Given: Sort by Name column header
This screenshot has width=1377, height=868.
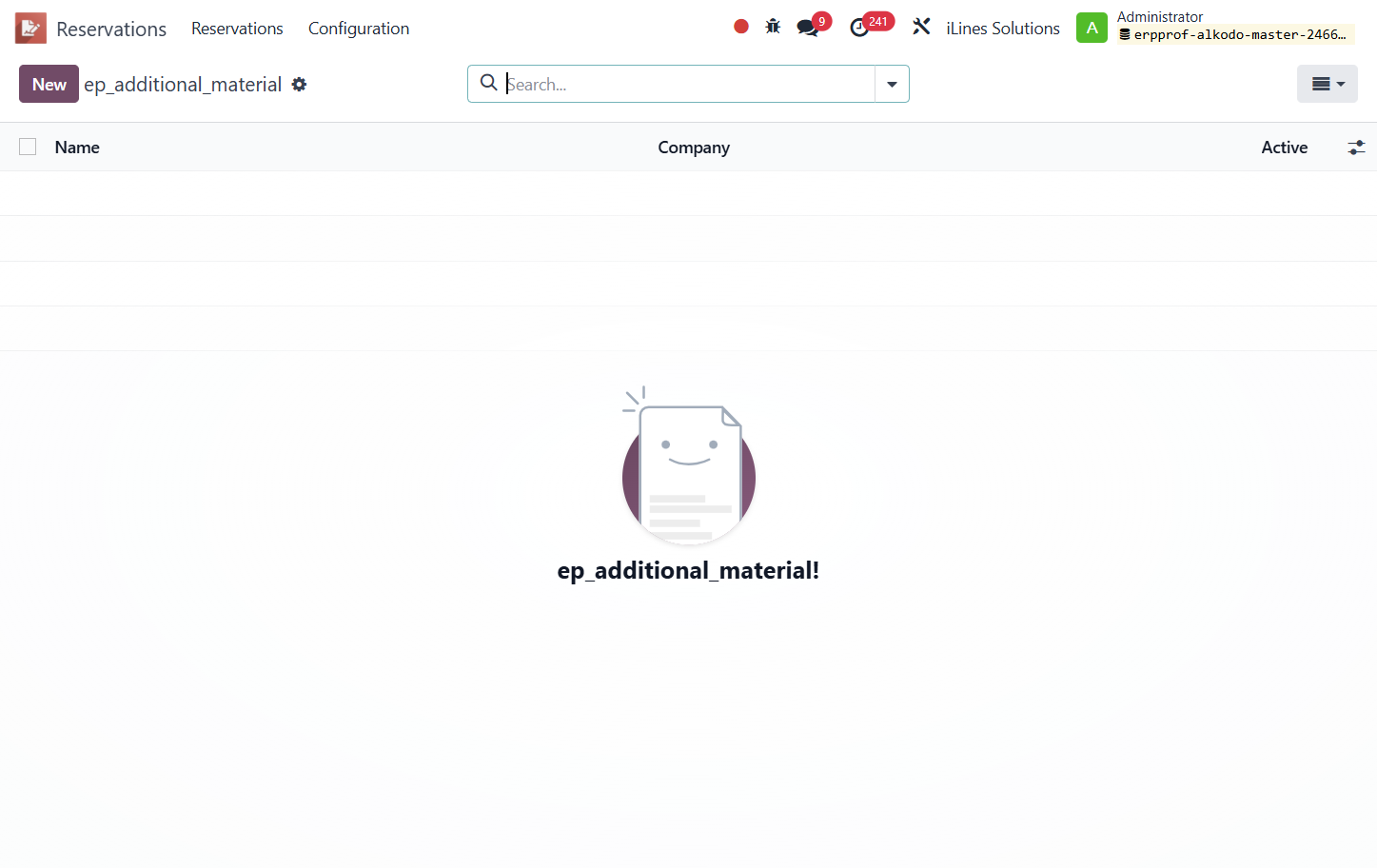Looking at the screenshot, I should [77, 148].
